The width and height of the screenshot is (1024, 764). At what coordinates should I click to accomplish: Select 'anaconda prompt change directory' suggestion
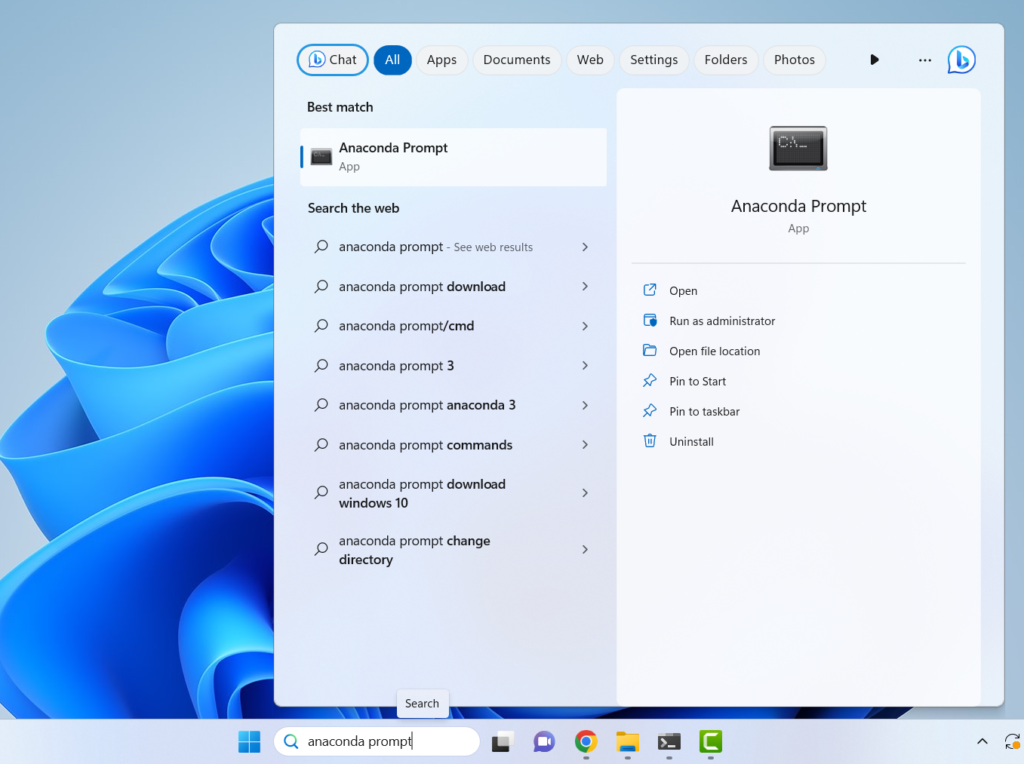pos(453,550)
